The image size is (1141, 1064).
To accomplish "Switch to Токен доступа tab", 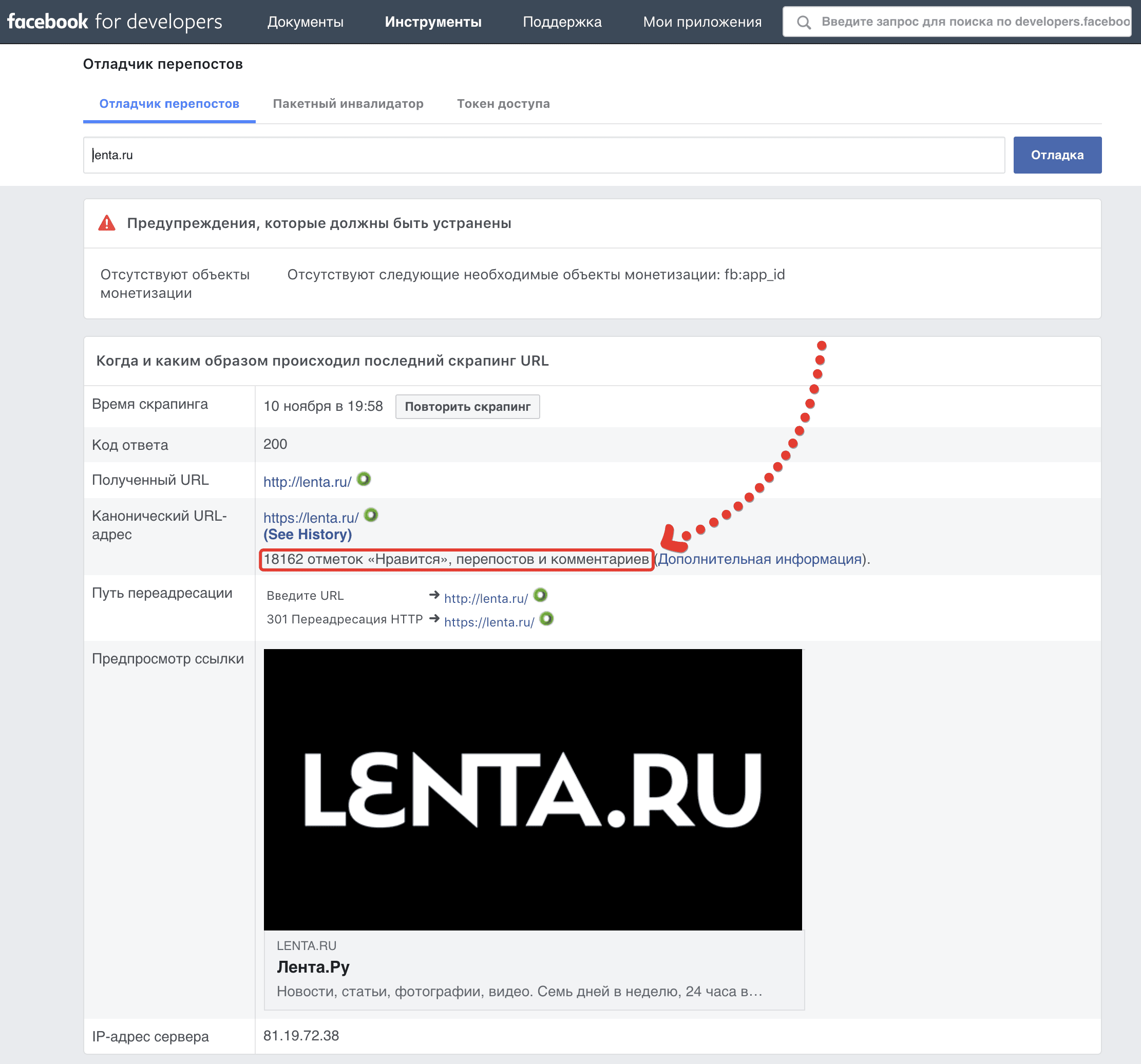I will [x=503, y=104].
